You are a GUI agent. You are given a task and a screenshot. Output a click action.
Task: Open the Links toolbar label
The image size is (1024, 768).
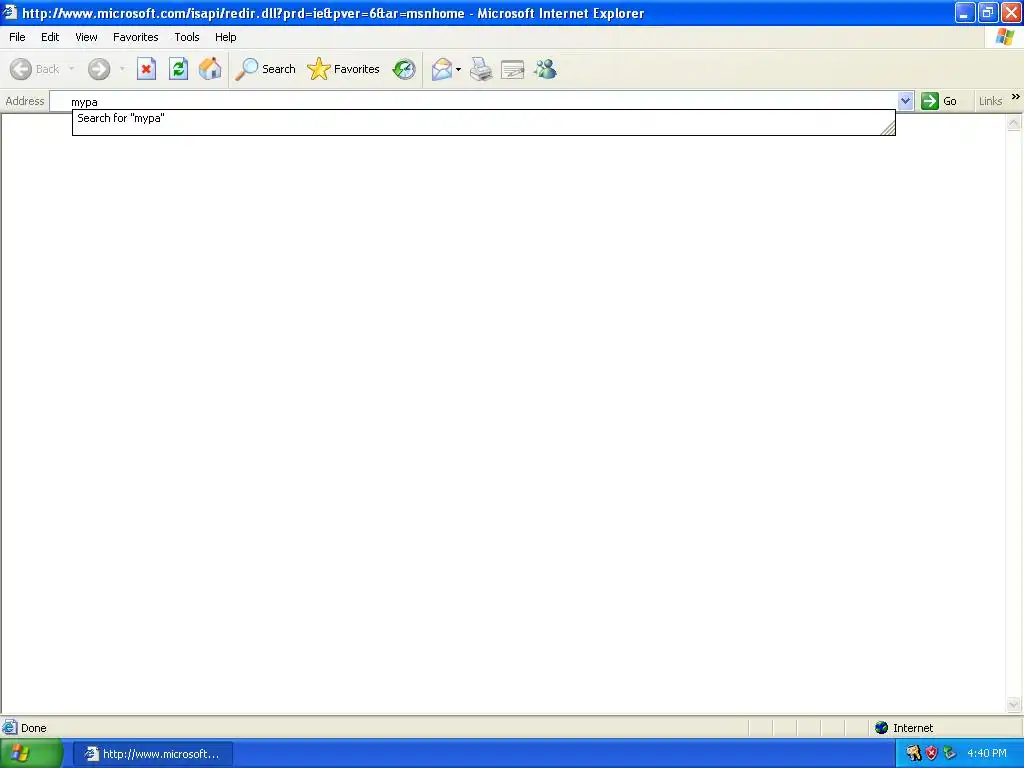(990, 101)
